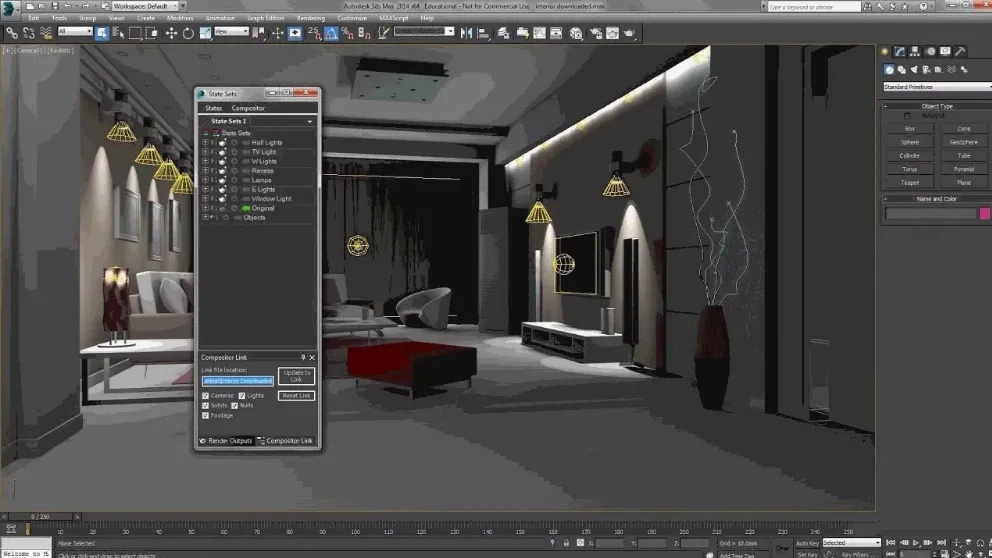Open the Hierarchy command panel tab

[915, 51]
